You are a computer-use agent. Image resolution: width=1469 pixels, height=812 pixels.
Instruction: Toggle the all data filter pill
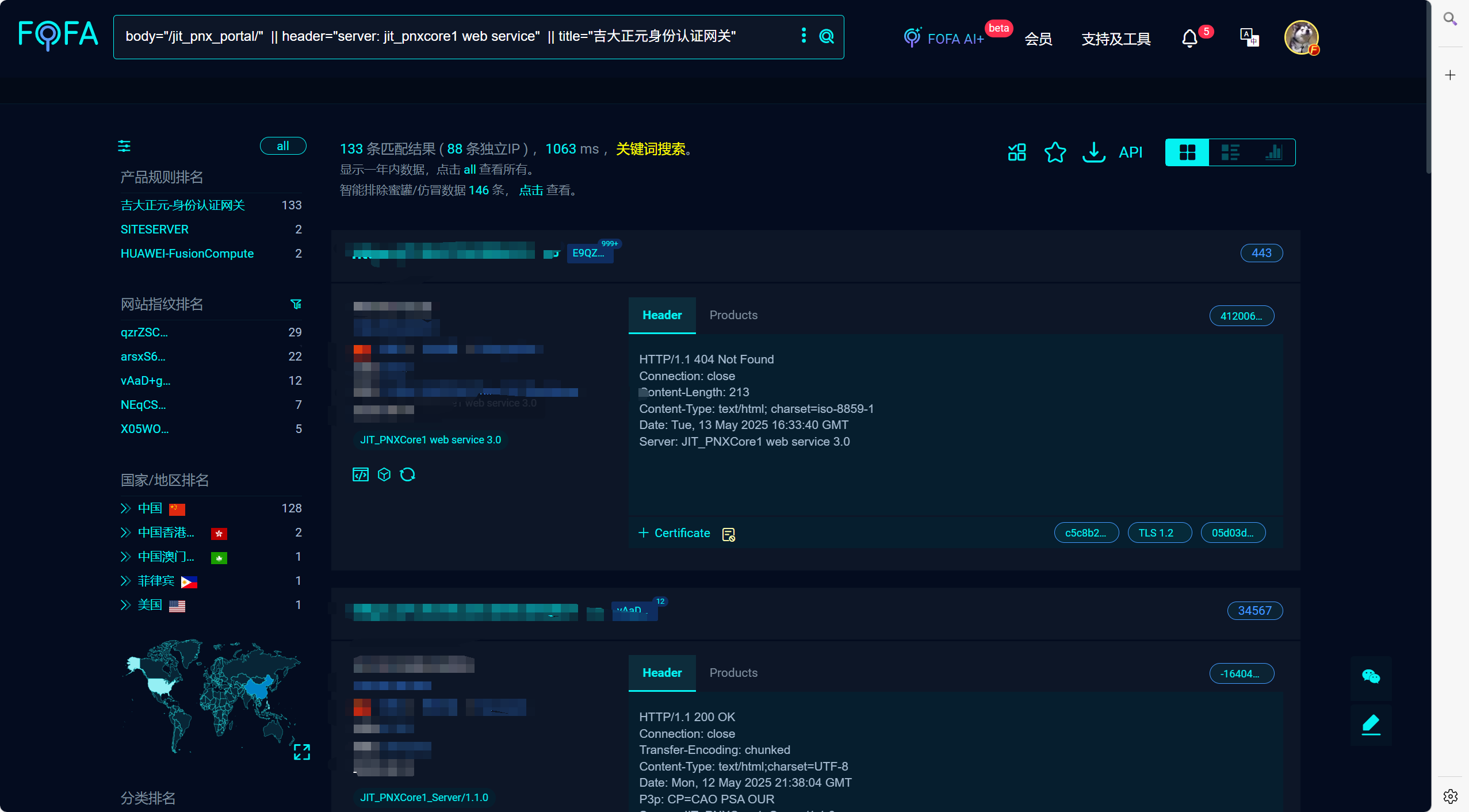(x=283, y=146)
